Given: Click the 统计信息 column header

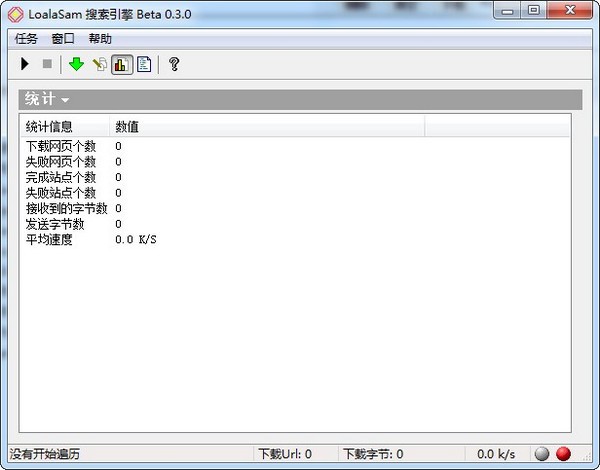Looking at the screenshot, I should [65, 126].
